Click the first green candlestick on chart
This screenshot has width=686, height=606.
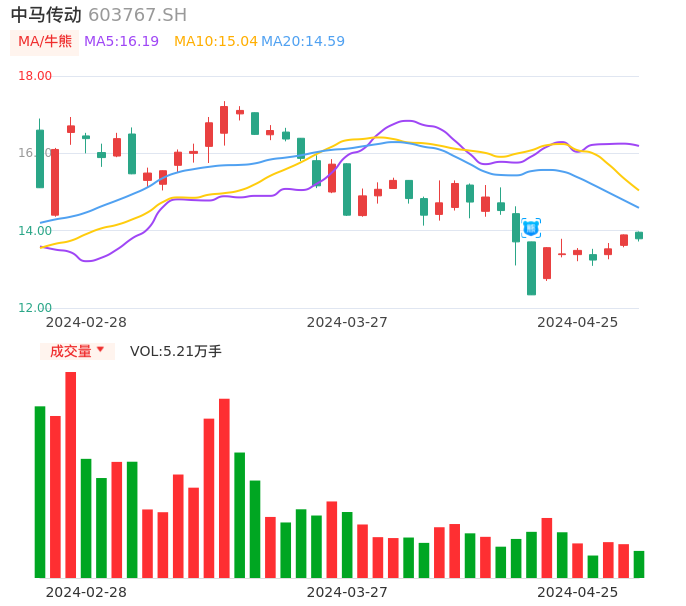(40, 158)
